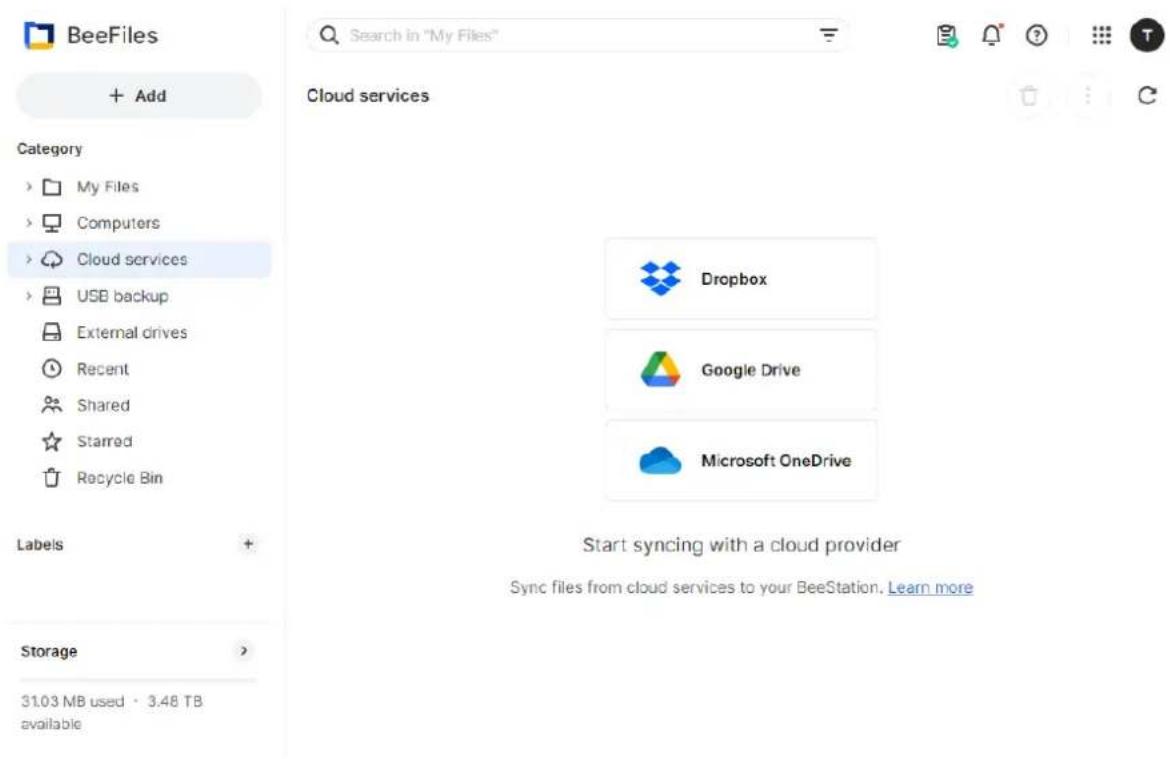This screenshot has width=1170, height=759.
Task: Click the USB backup drive icon
Action: click(x=51, y=296)
